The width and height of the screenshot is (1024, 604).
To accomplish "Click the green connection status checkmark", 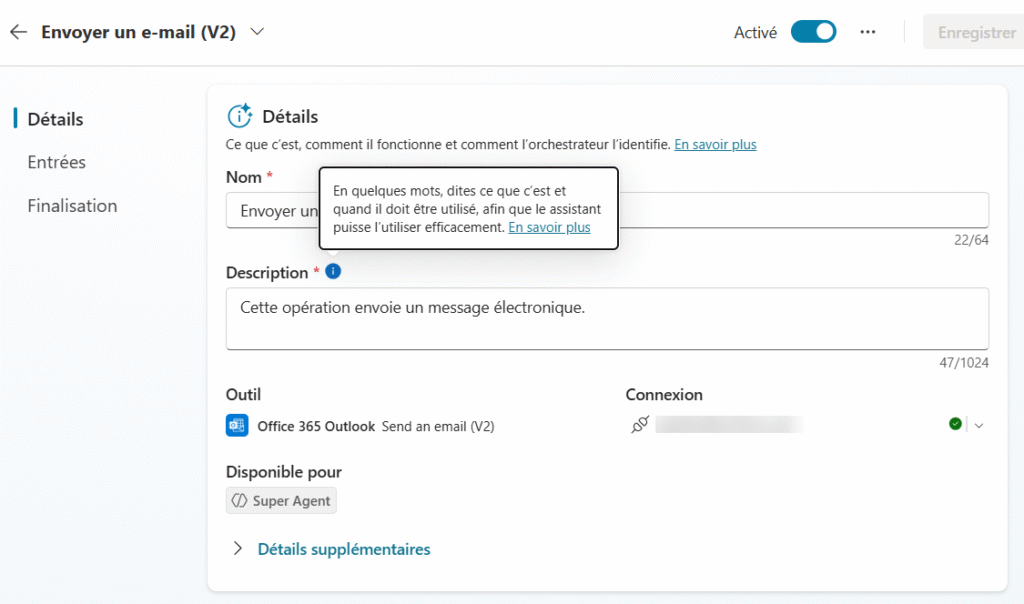I will click(955, 425).
